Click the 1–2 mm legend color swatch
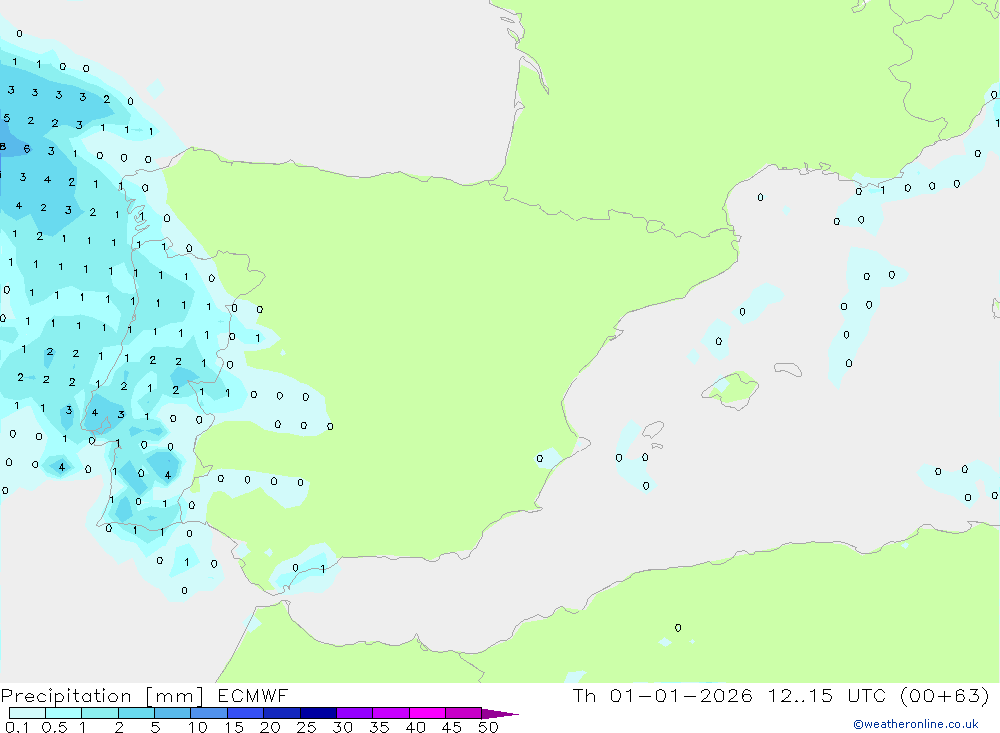This screenshot has height=733, width=1000. coord(100,713)
